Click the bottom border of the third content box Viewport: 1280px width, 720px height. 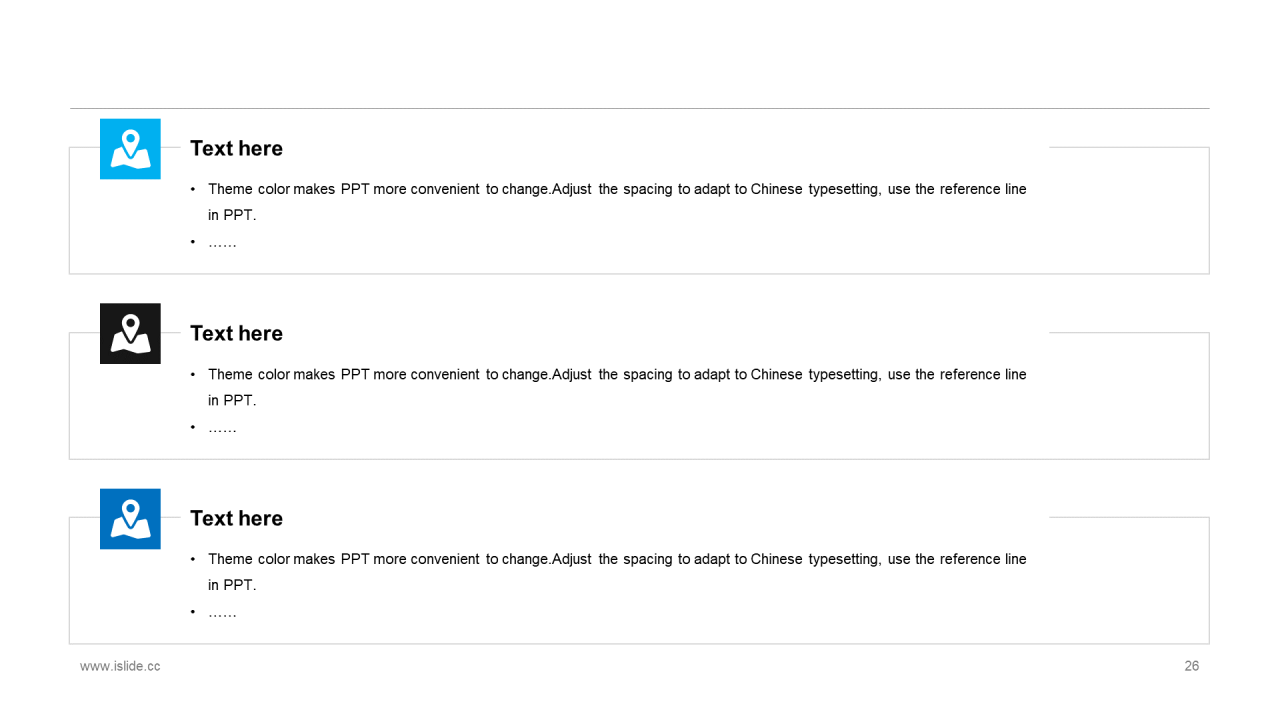point(639,643)
